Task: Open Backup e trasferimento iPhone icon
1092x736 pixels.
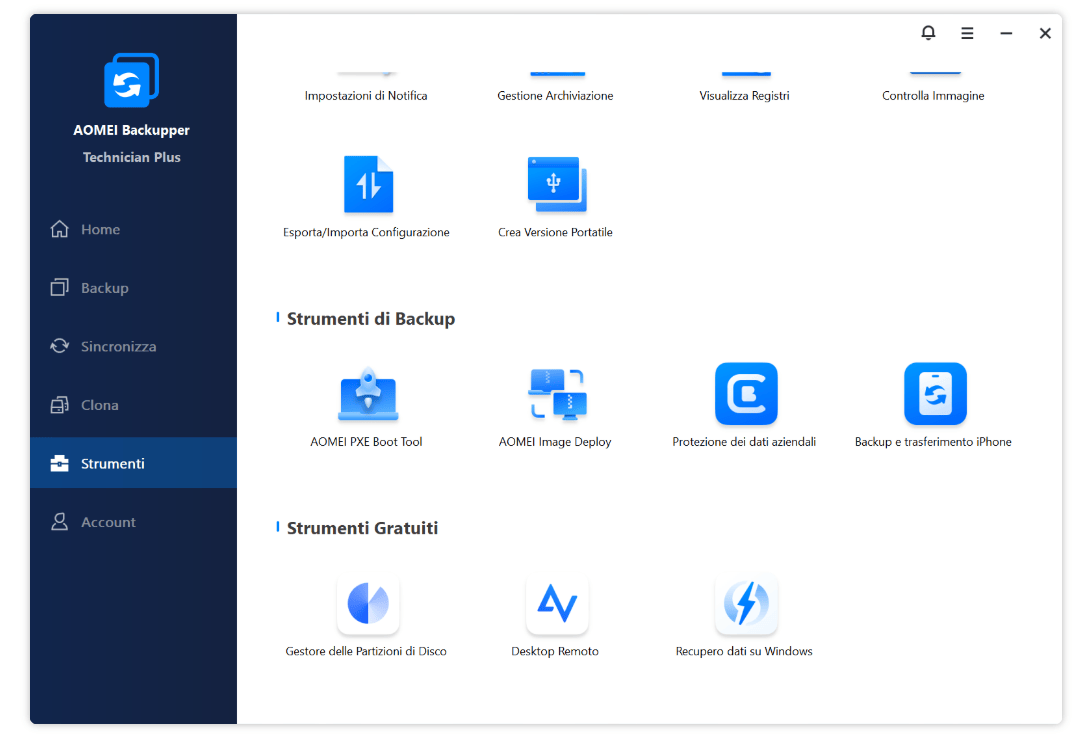Action: click(x=935, y=393)
